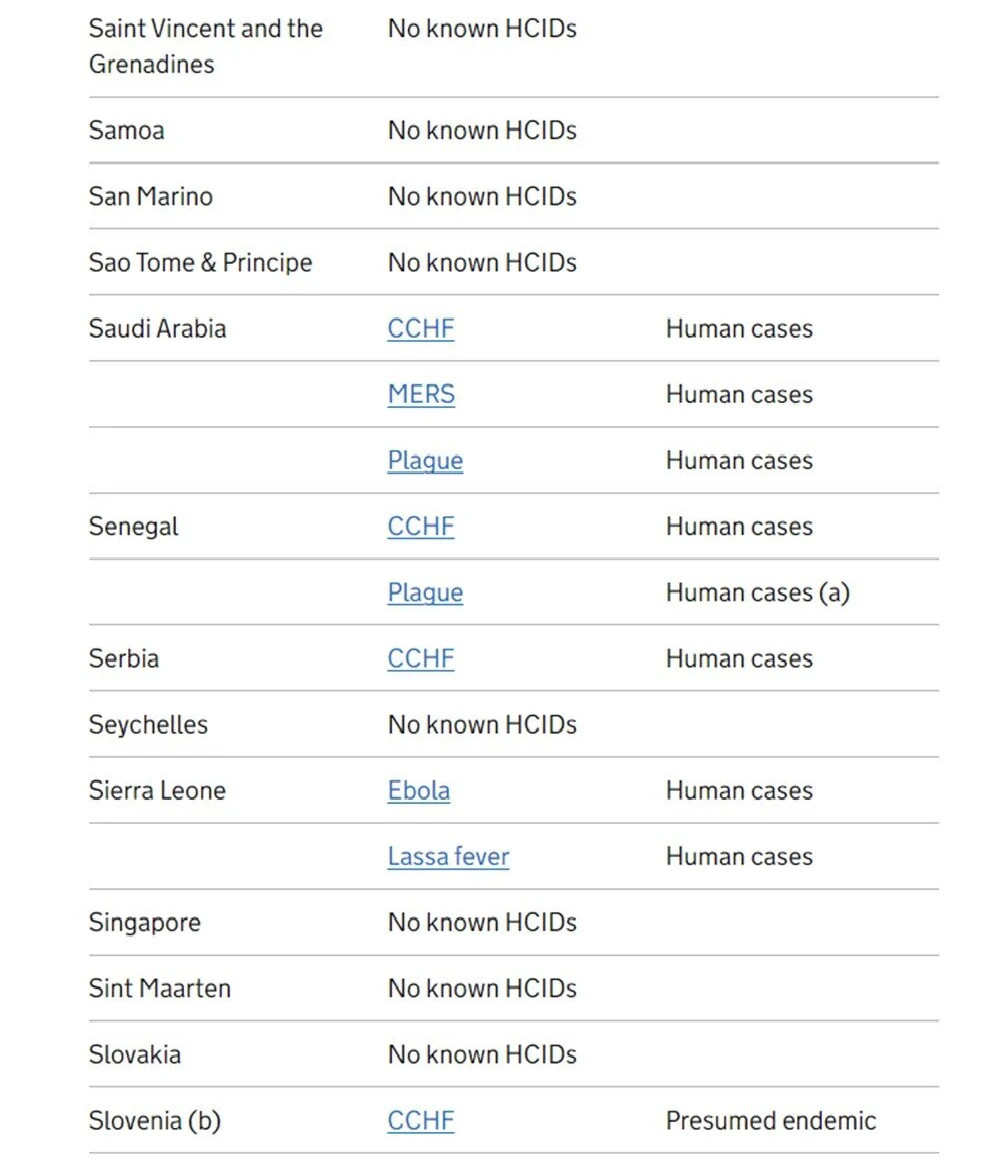Screen dimensions: 1000x1168
Task: Click the 'Presumed endemic' status text
Action: pyautogui.click(x=771, y=1120)
